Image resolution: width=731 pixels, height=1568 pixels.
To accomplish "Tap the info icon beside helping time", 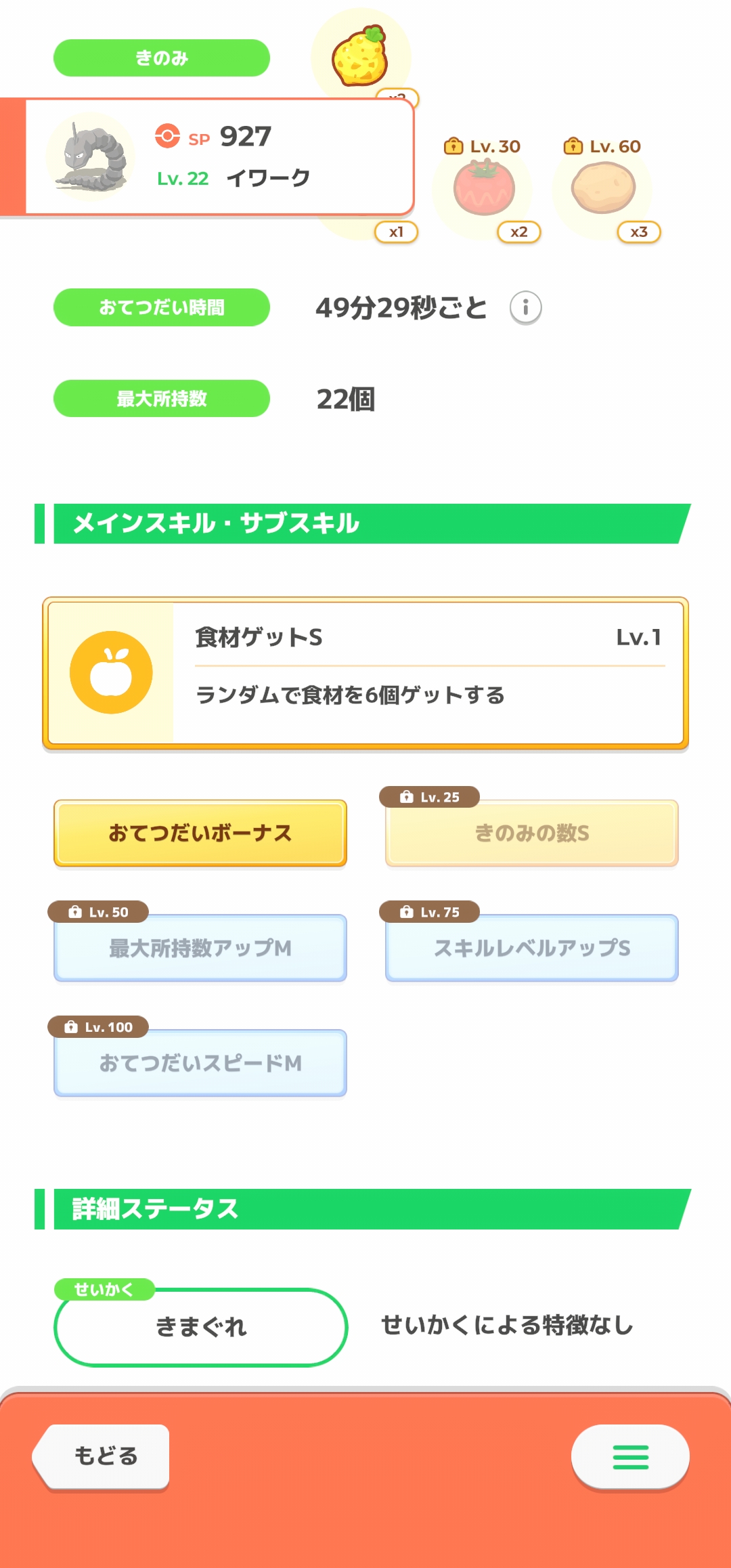I will coord(525,308).
